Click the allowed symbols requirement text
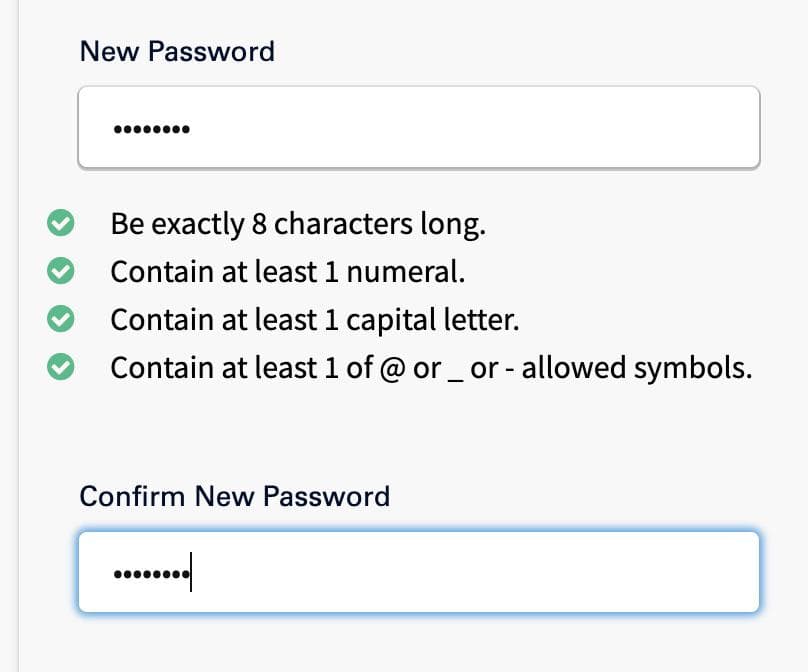The image size is (808, 672). [431, 368]
